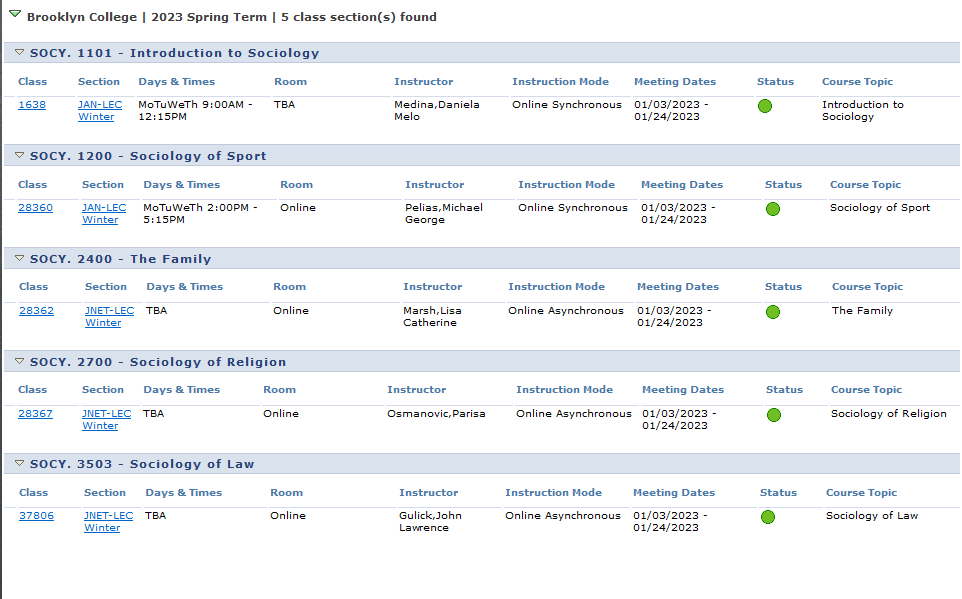
Task: Click Online Asynchronous mode for Sociology of Religion
Action: pos(574,414)
